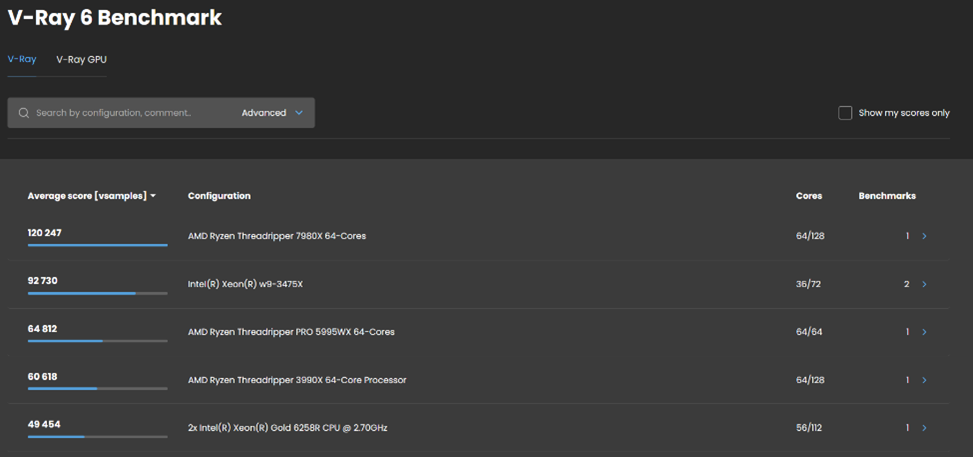Image resolution: width=973 pixels, height=457 pixels.
Task: Click the 120 247 score bar
Action: [97, 244]
